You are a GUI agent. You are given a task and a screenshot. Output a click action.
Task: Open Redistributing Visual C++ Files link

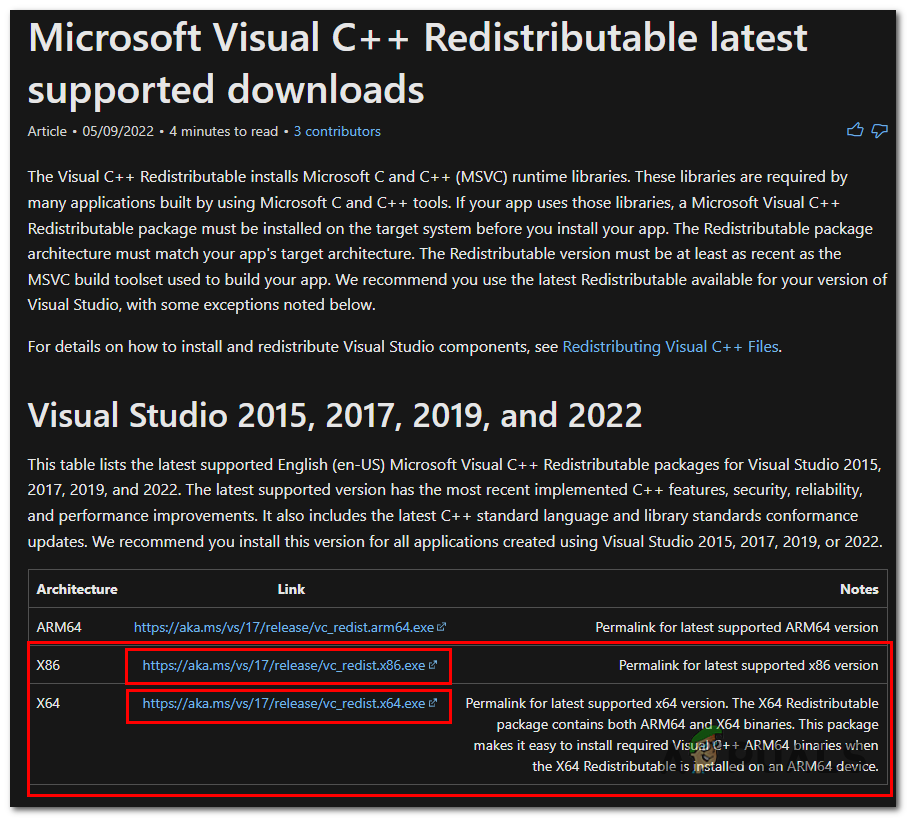(670, 347)
